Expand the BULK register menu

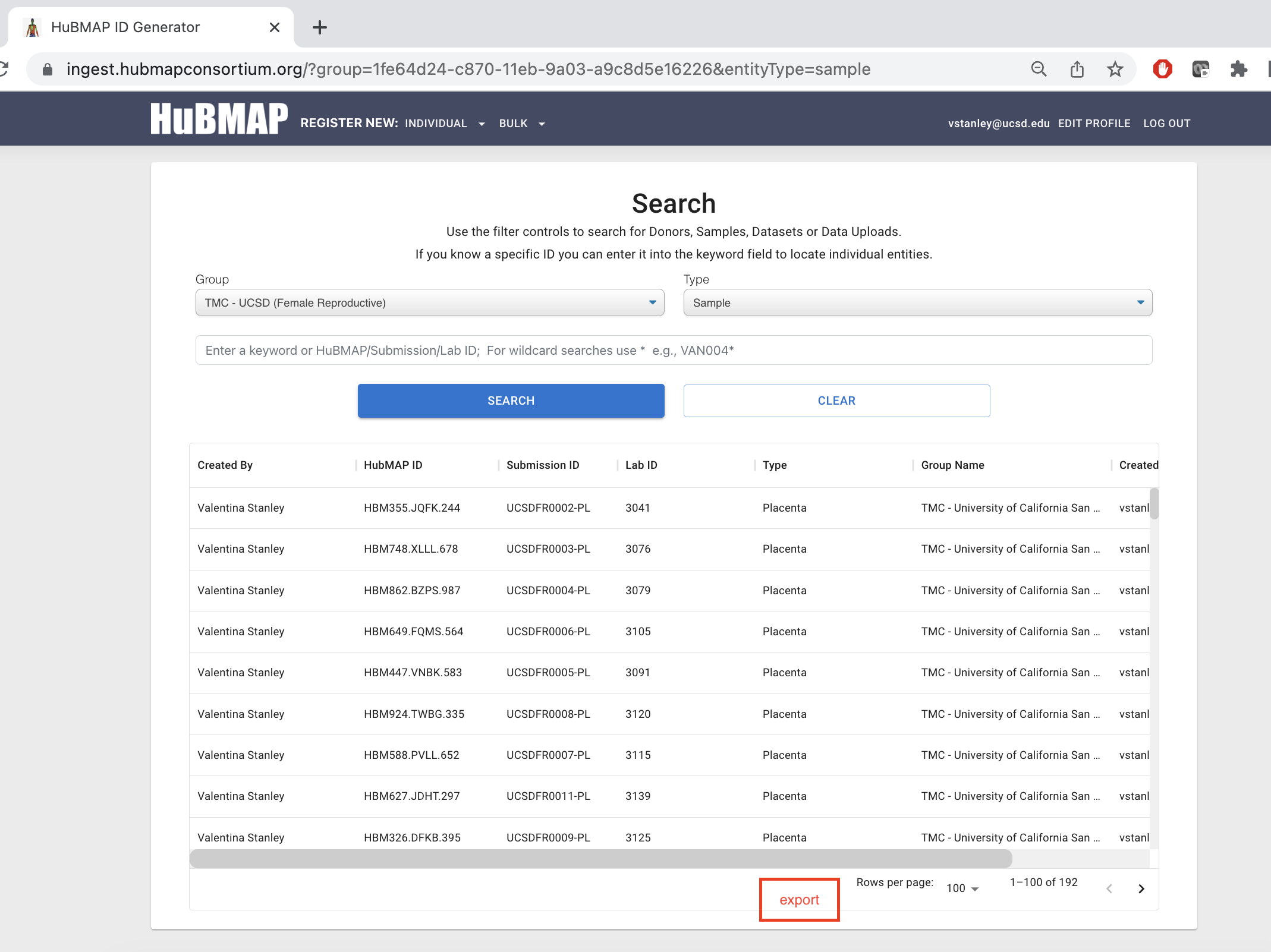coord(521,123)
